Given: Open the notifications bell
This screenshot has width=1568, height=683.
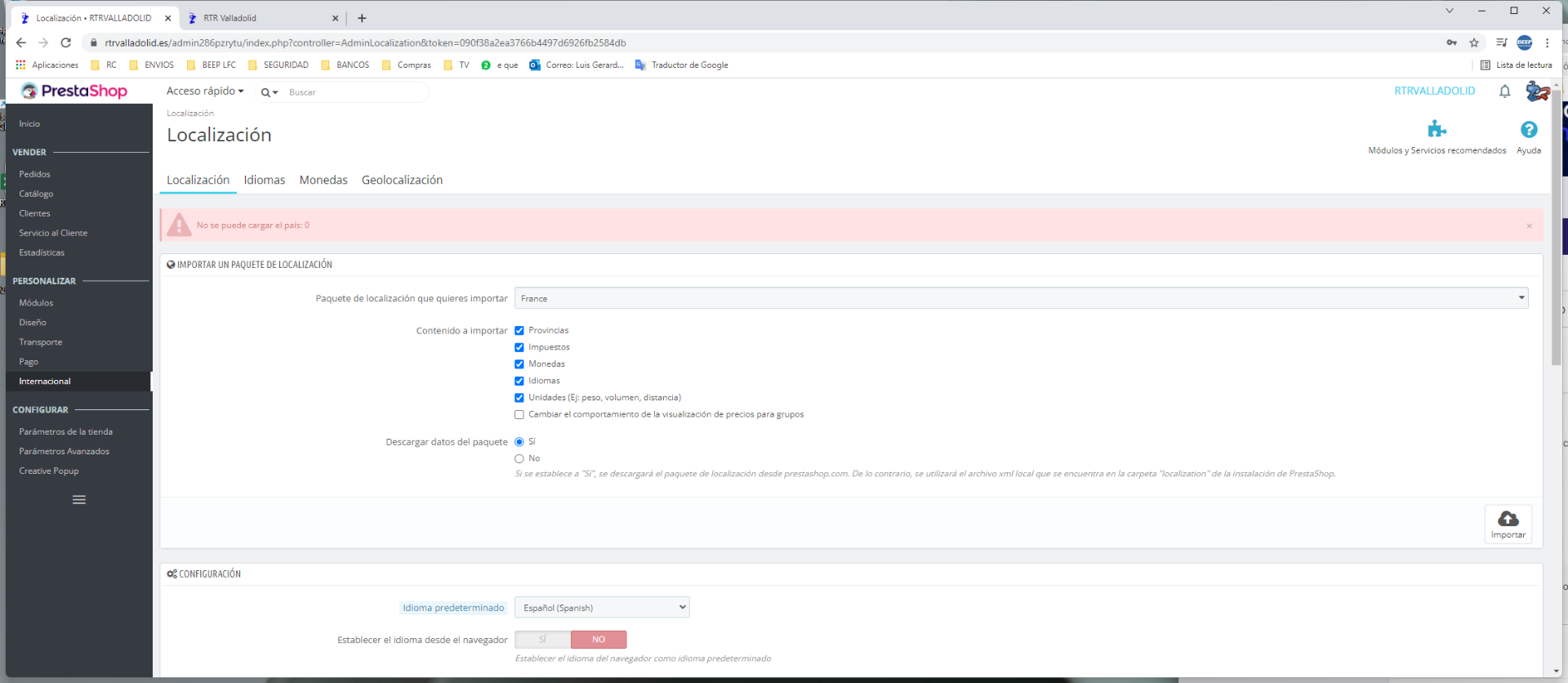Looking at the screenshot, I should pos(1504,92).
